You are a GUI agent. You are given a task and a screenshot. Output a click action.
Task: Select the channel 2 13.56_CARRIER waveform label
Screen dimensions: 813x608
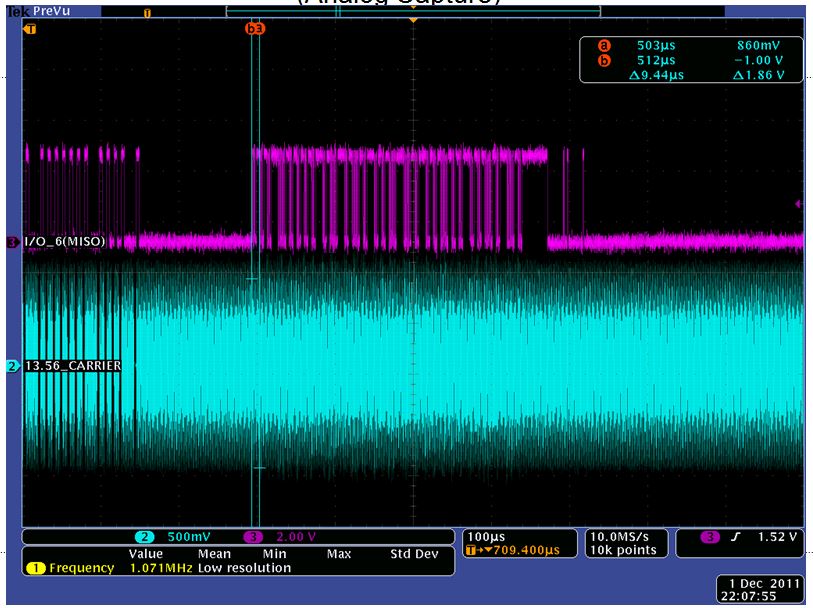tap(73, 365)
